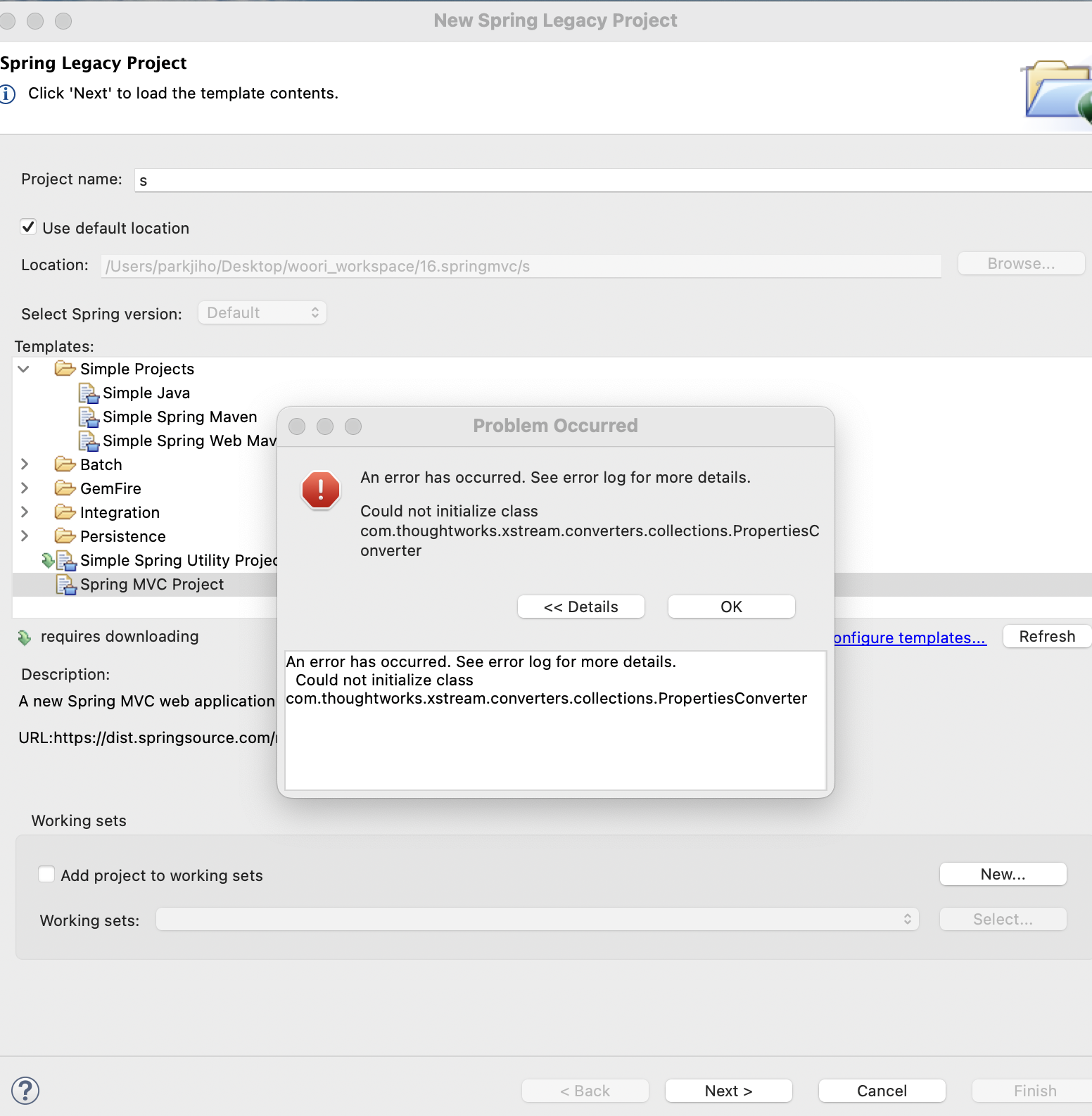Toggle Use default location checkbox
Image resolution: width=1092 pixels, height=1116 pixels.
[x=28, y=227]
